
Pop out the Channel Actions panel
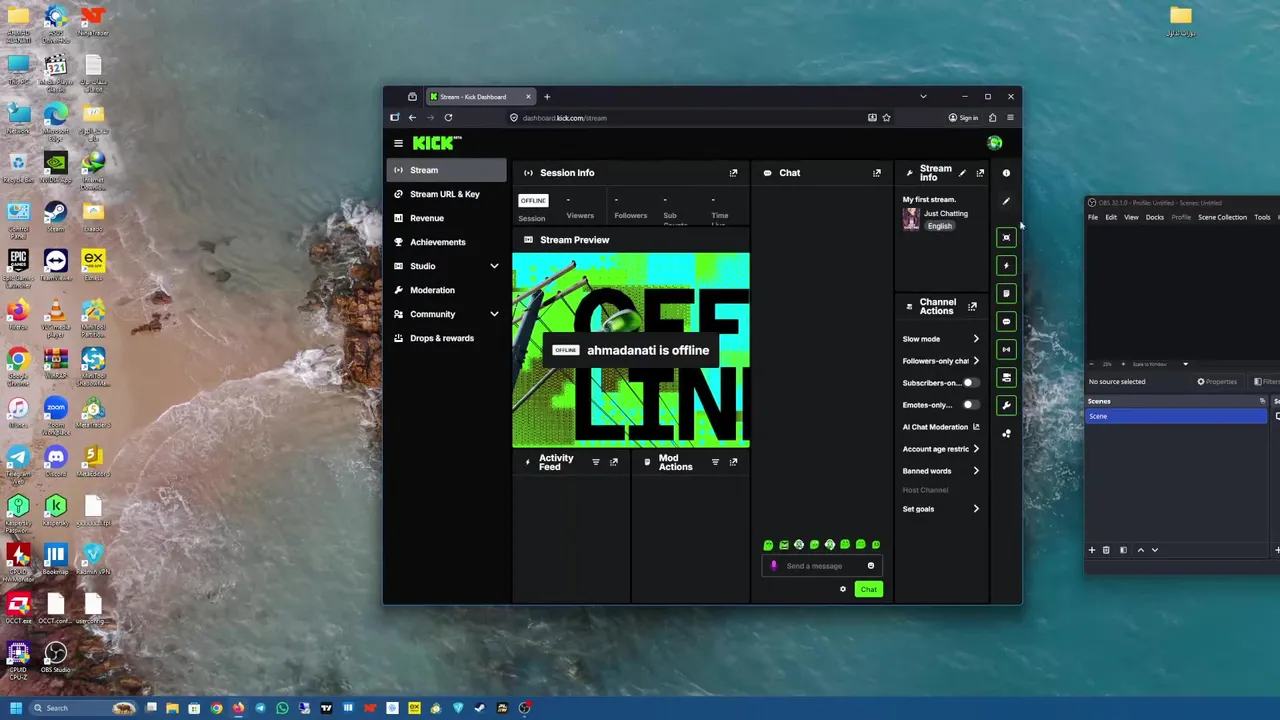click(x=972, y=306)
